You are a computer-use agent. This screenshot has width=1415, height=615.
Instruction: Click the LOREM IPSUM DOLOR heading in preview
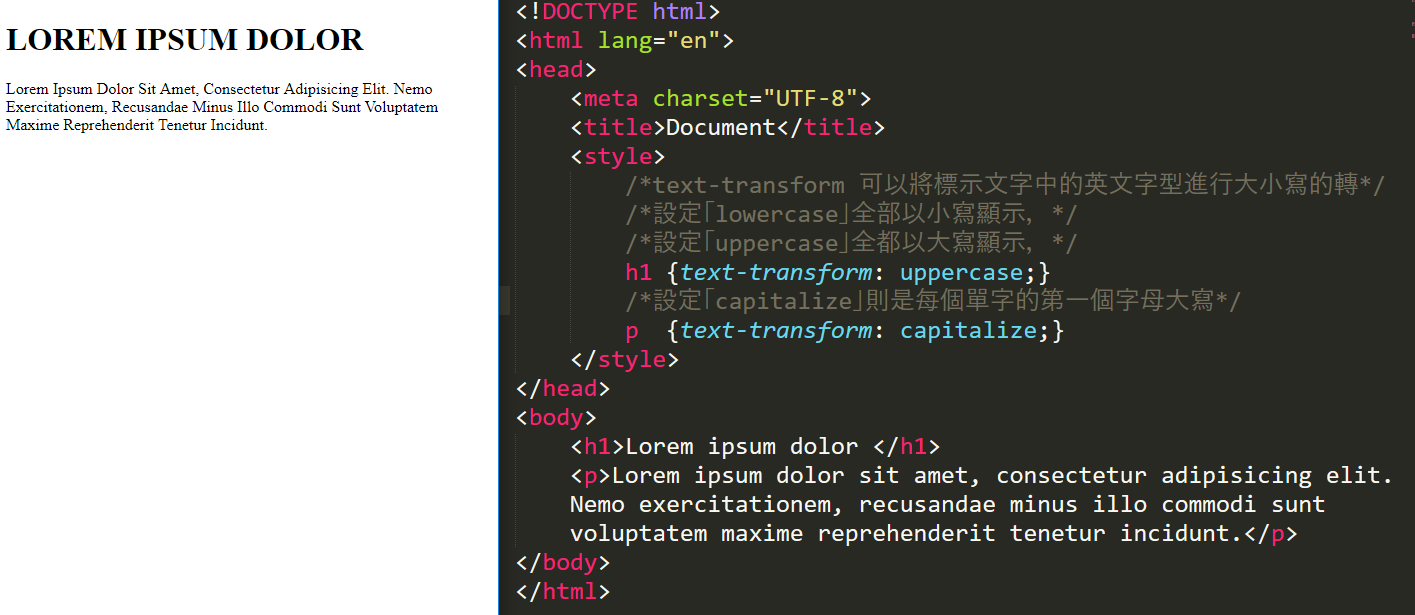[185, 40]
